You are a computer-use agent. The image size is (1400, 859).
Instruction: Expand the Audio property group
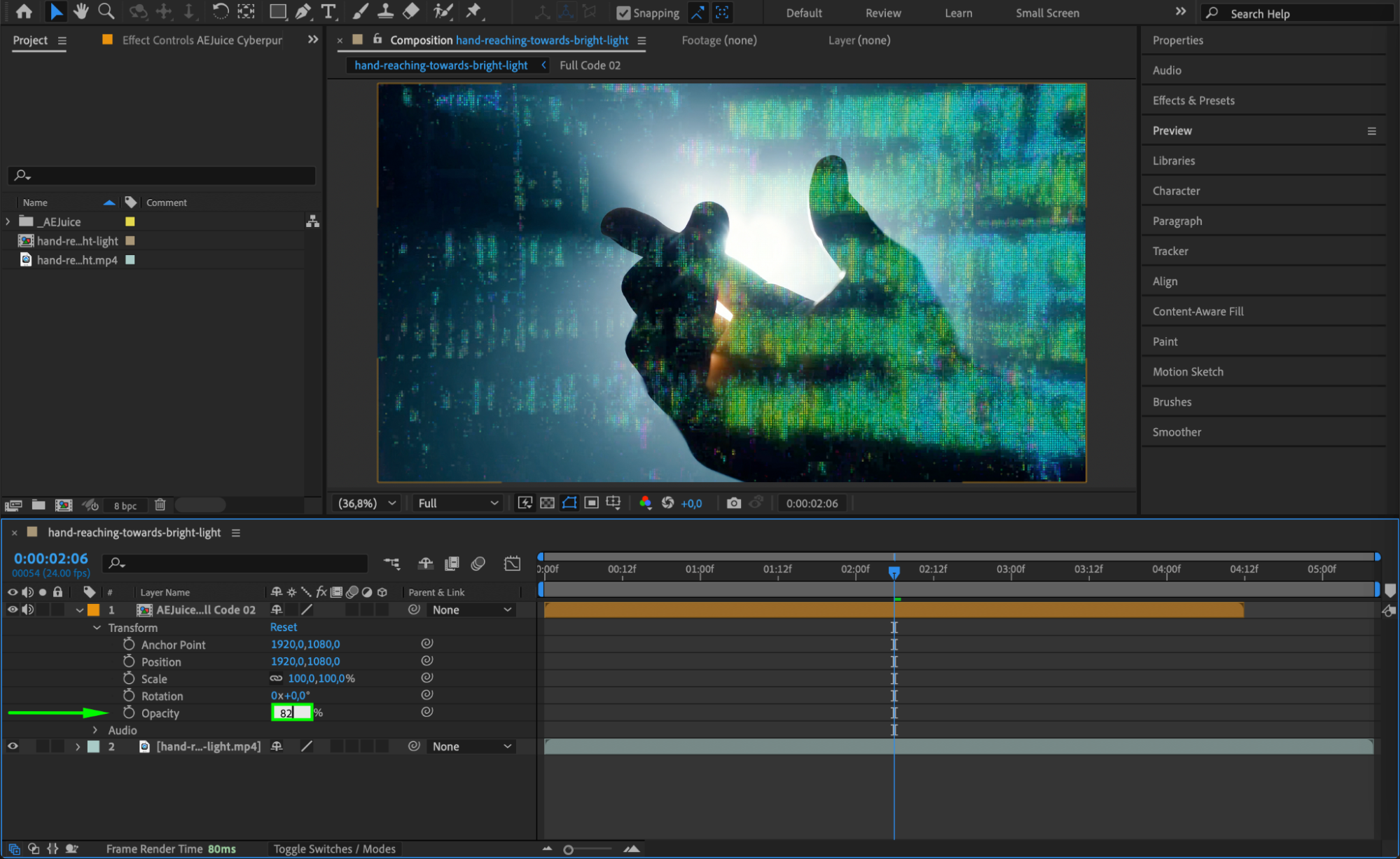[96, 730]
